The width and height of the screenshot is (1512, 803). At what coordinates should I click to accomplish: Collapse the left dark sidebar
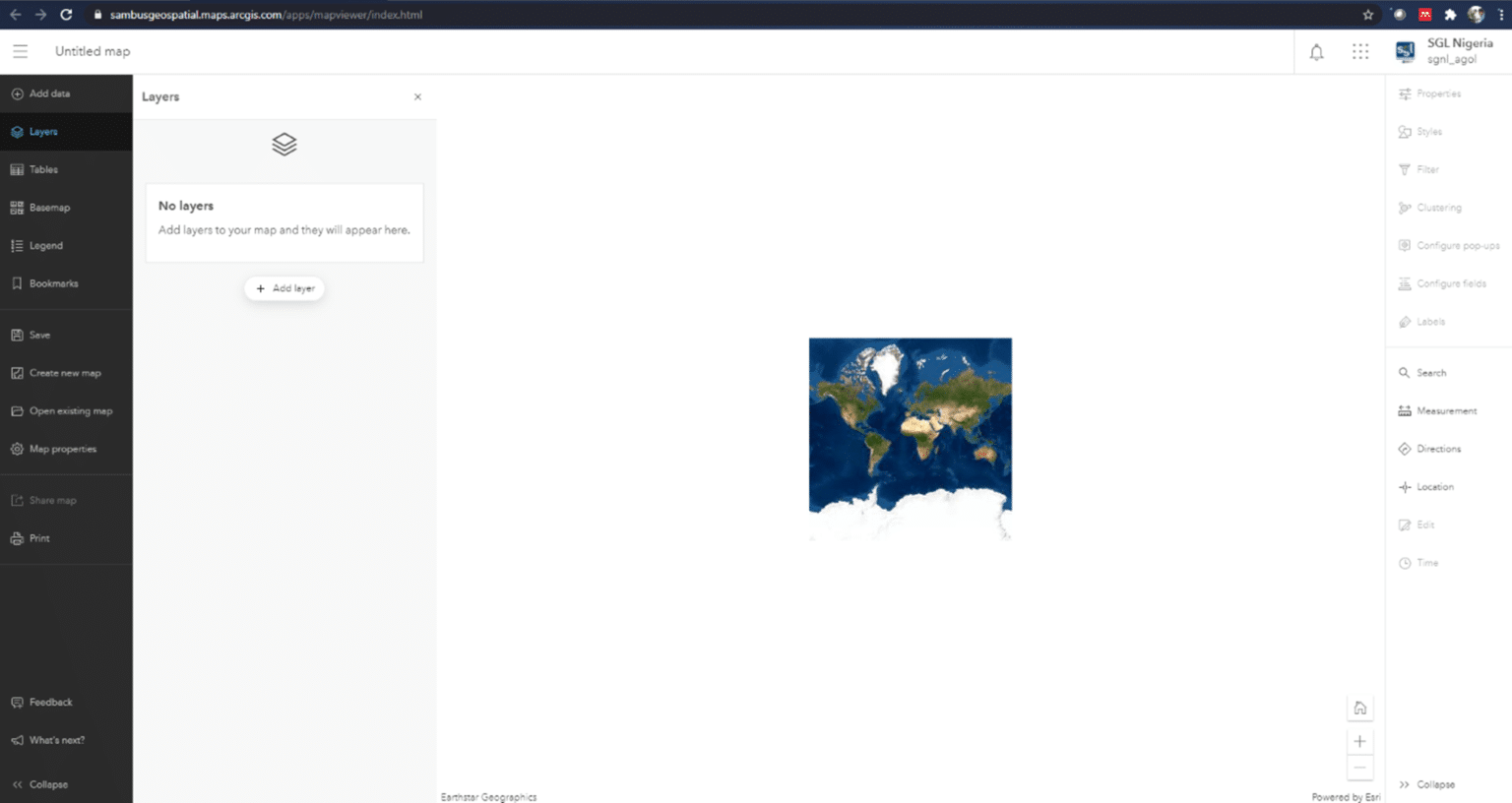click(44, 783)
